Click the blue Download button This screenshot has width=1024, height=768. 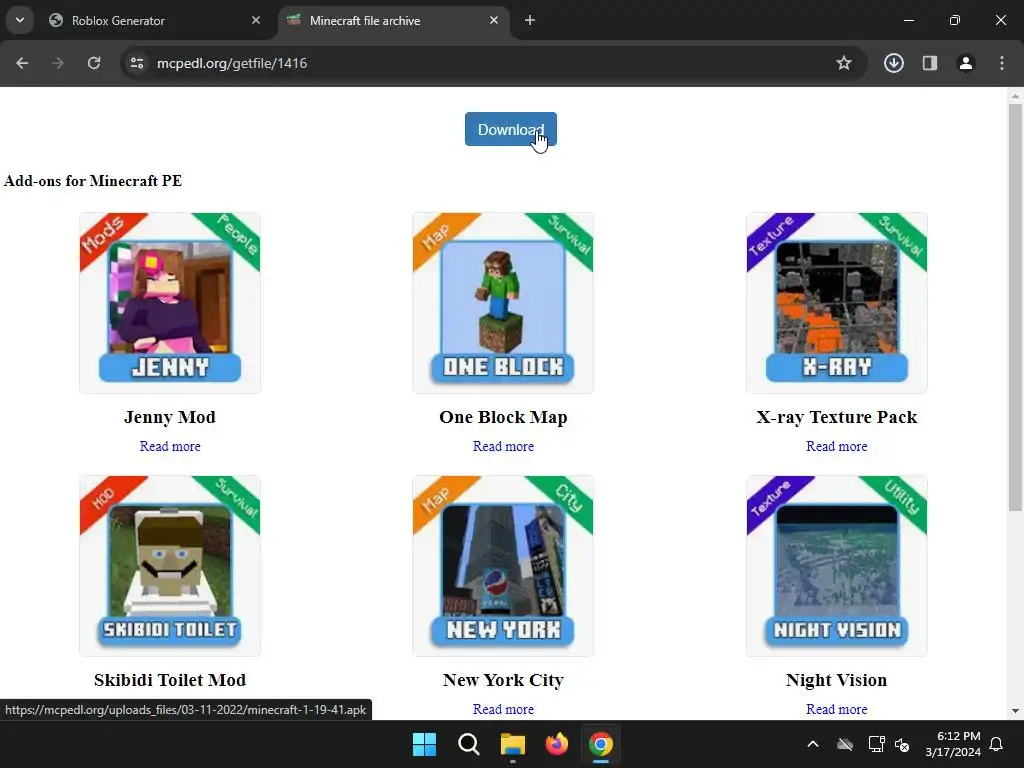511,129
